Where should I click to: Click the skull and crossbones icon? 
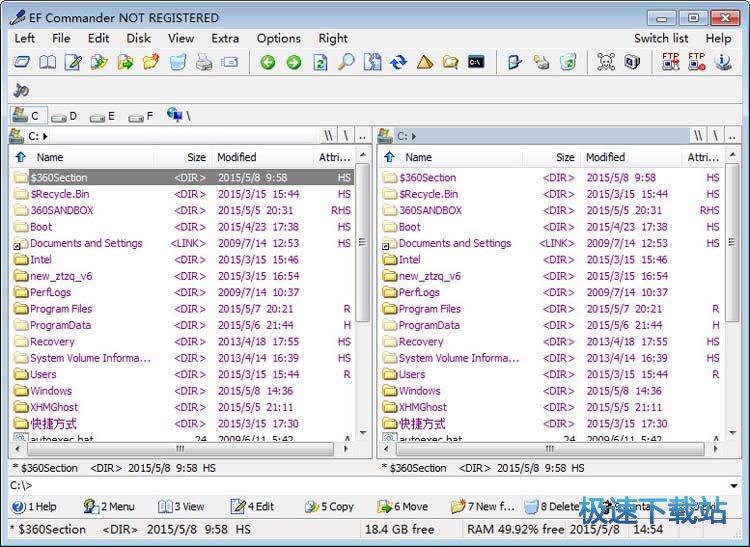pos(605,62)
